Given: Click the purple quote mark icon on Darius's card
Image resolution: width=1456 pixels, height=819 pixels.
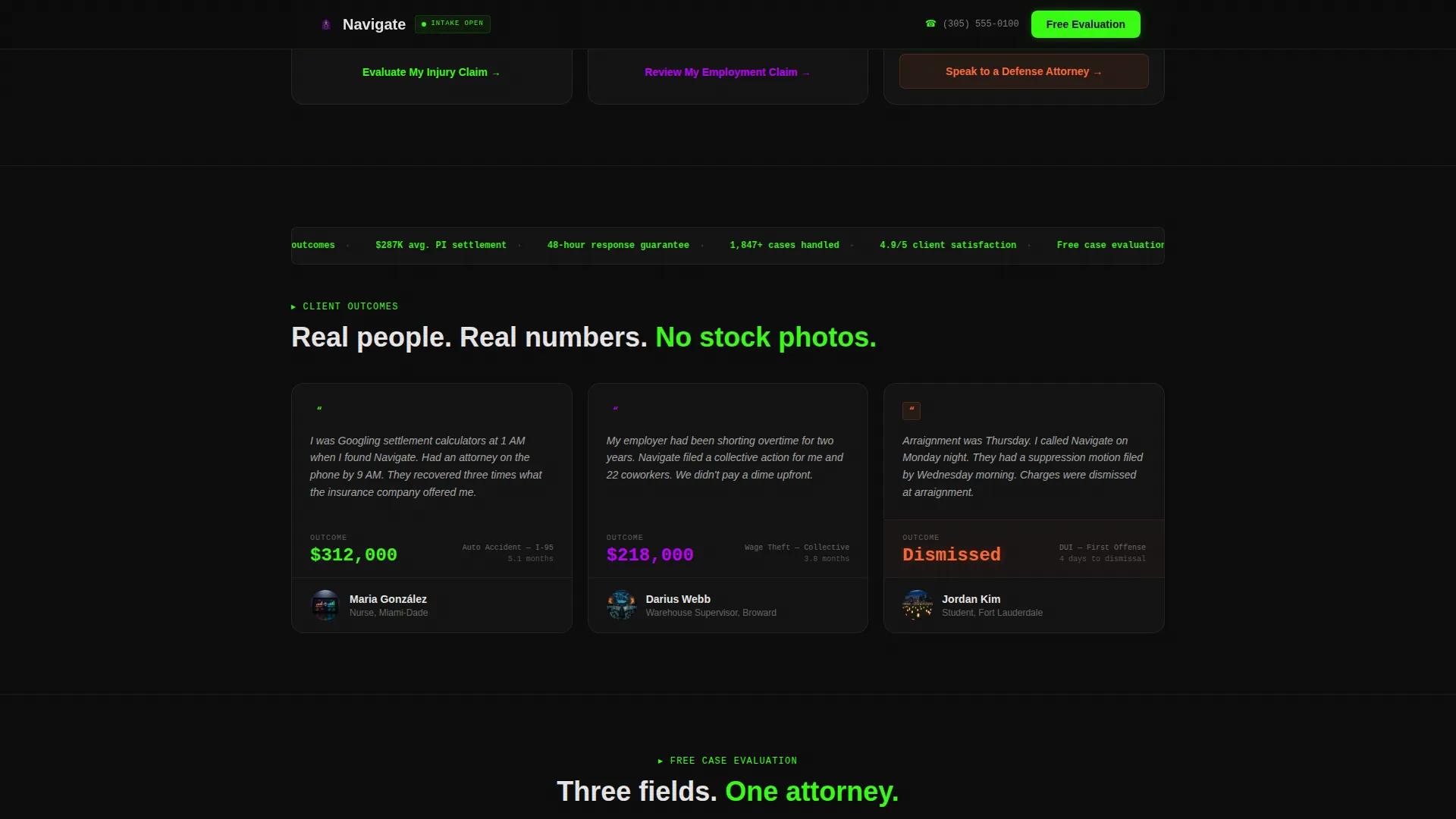Looking at the screenshot, I should coord(616,410).
